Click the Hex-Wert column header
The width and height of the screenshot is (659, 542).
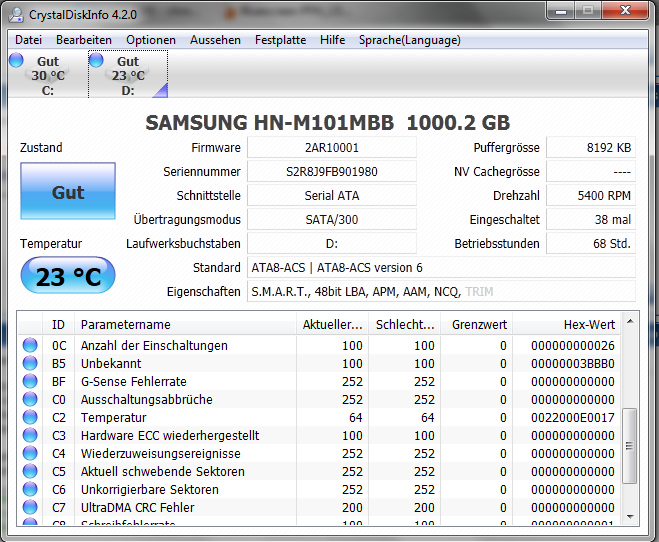[x=566, y=324]
